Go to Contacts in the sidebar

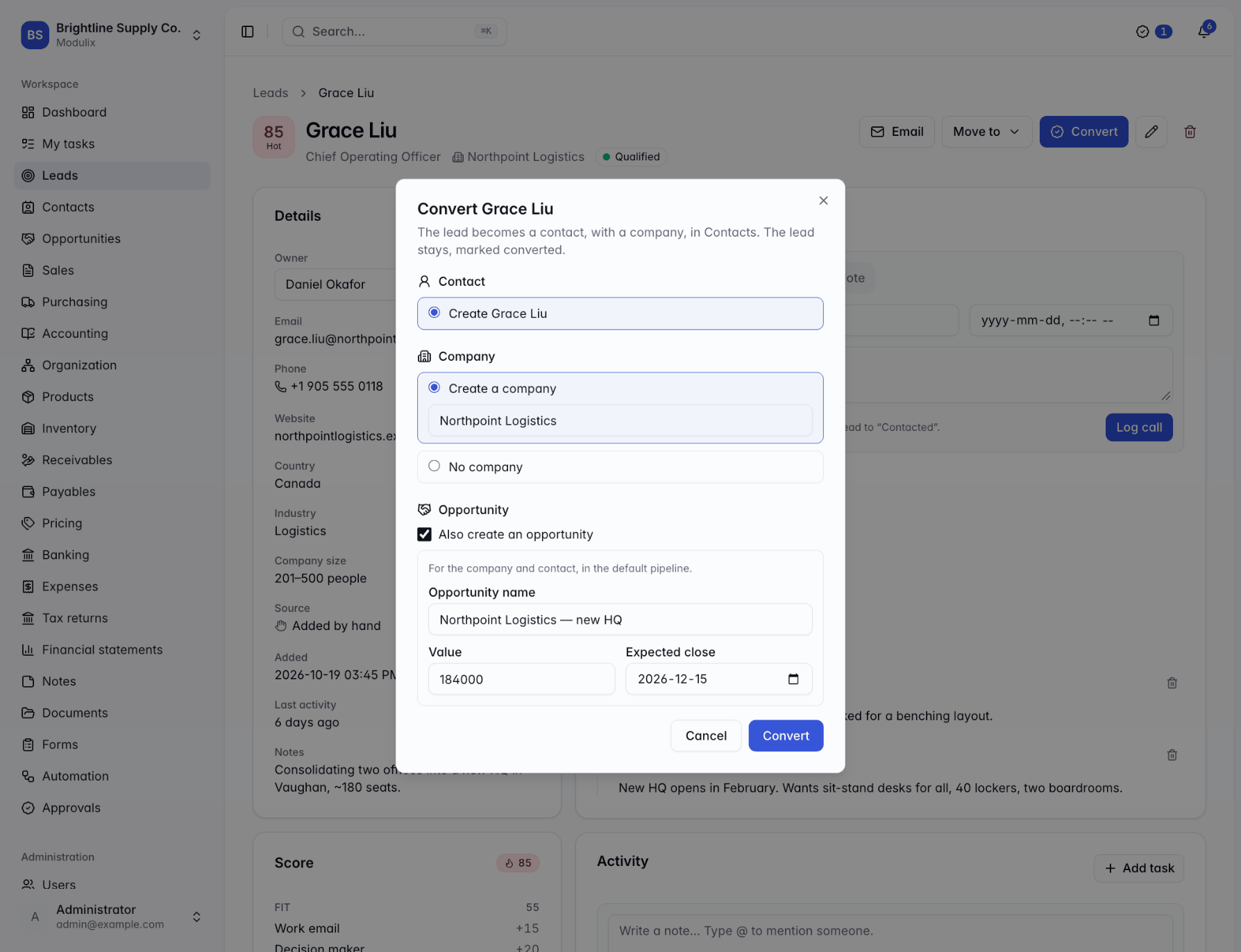(x=112, y=207)
